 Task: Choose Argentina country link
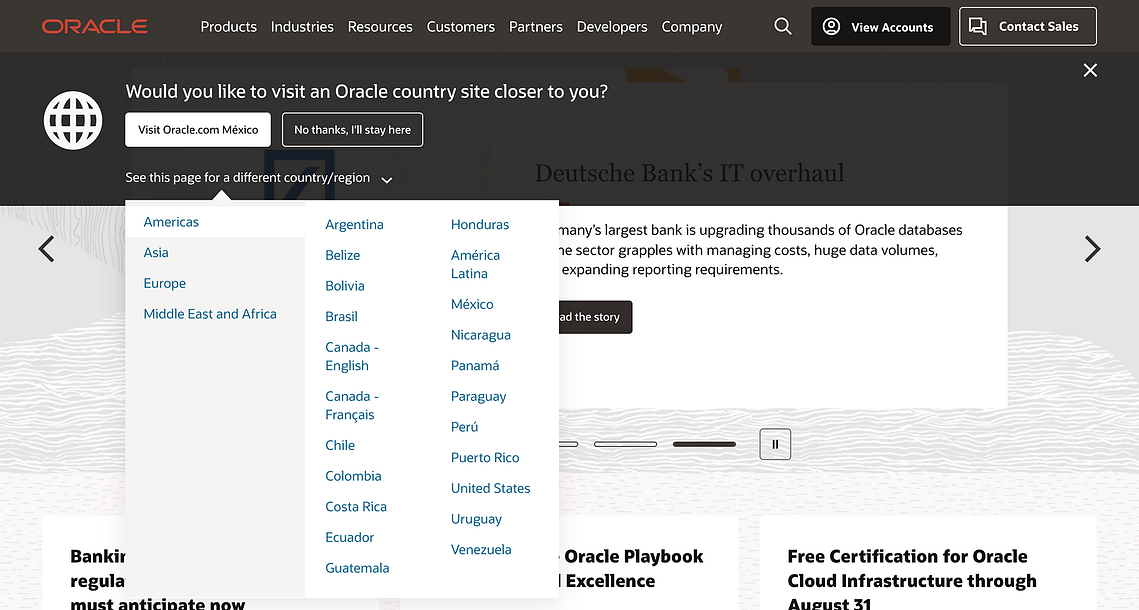click(354, 225)
